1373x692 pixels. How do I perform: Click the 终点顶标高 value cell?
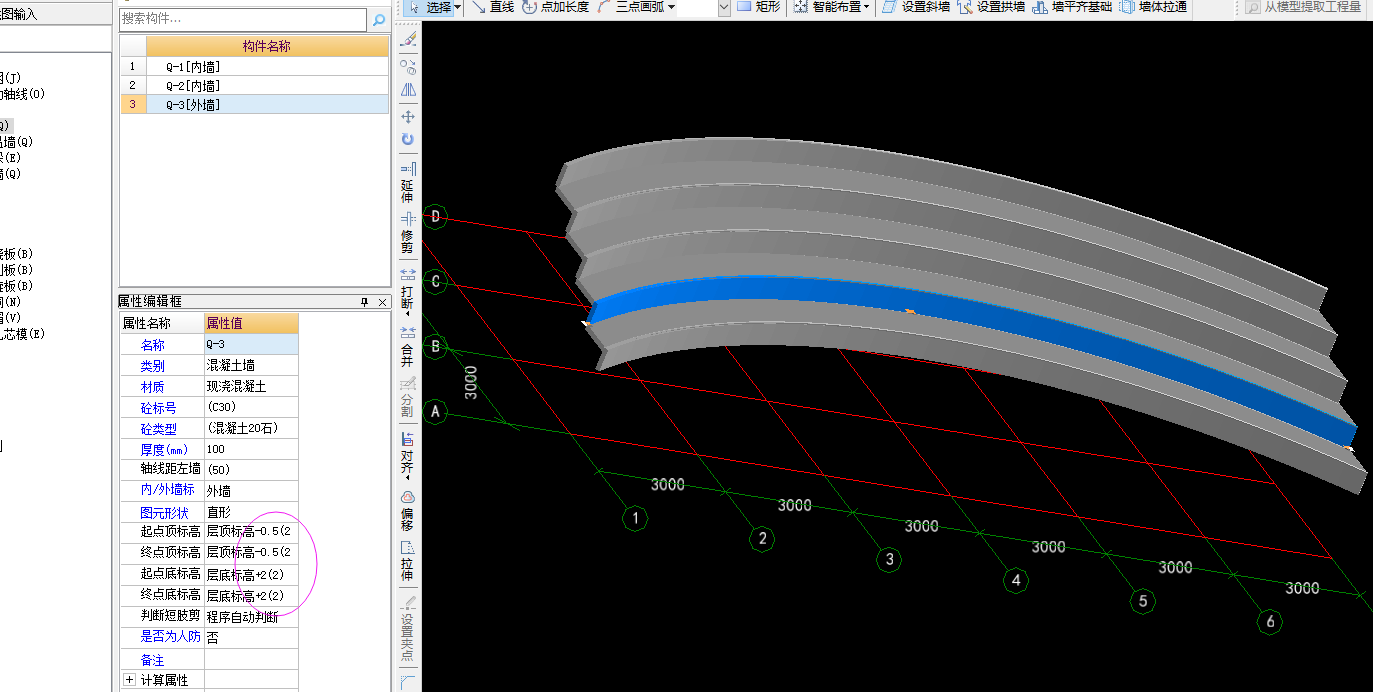251,553
